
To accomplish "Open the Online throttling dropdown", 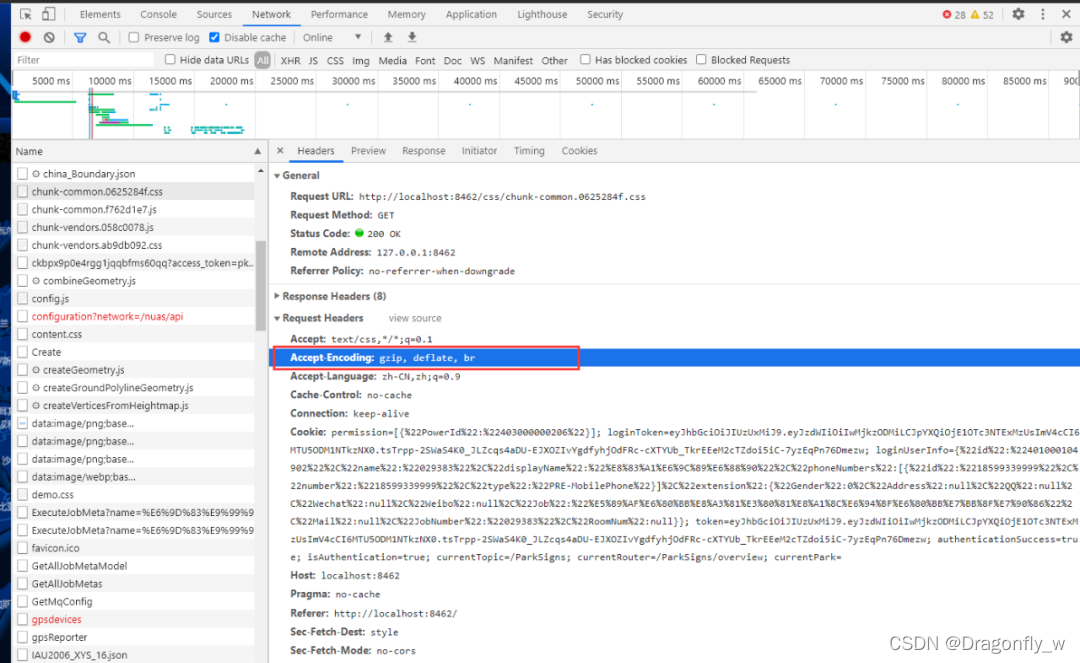I will 332,37.
